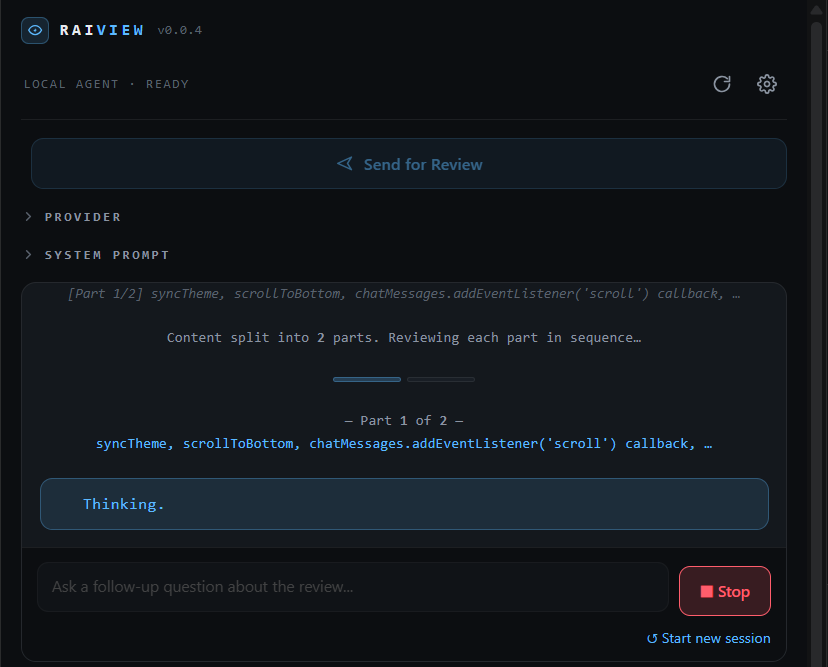Stop the review with Stop button
This screenshot has height=667, width=828.
tap(724, 591)
